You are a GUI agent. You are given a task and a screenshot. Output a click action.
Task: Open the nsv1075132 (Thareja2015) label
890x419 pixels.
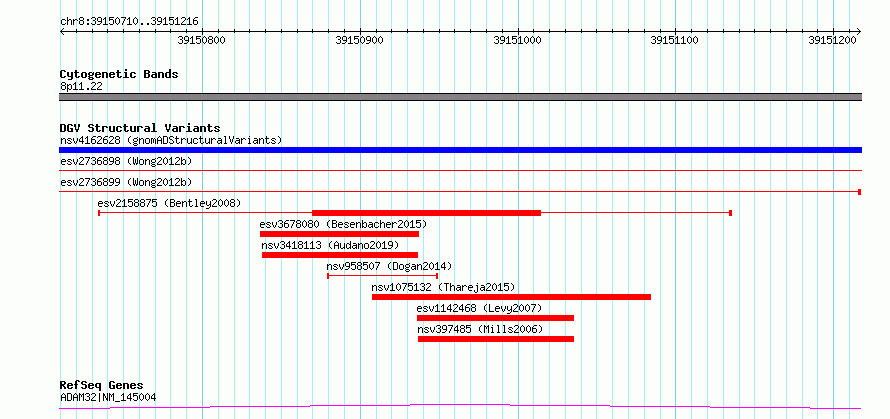point(443,287)
